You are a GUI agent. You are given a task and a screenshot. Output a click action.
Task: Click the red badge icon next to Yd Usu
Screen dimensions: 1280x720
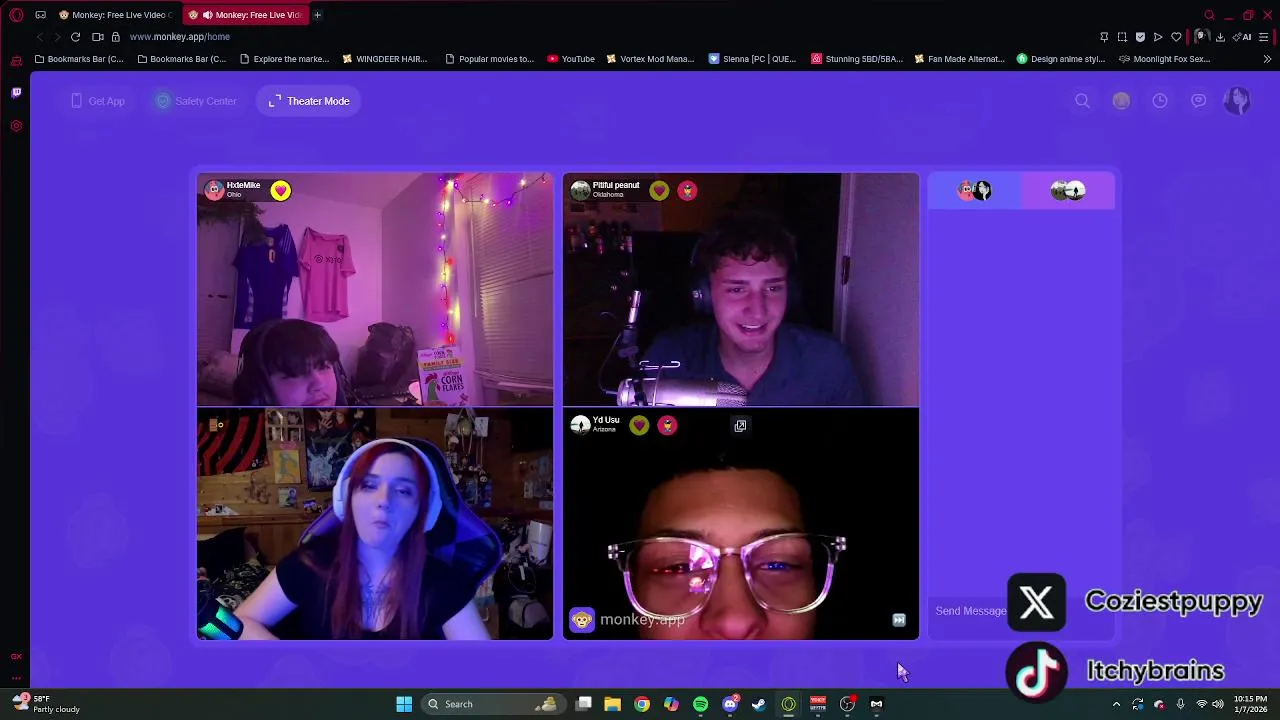coord(667,425)
